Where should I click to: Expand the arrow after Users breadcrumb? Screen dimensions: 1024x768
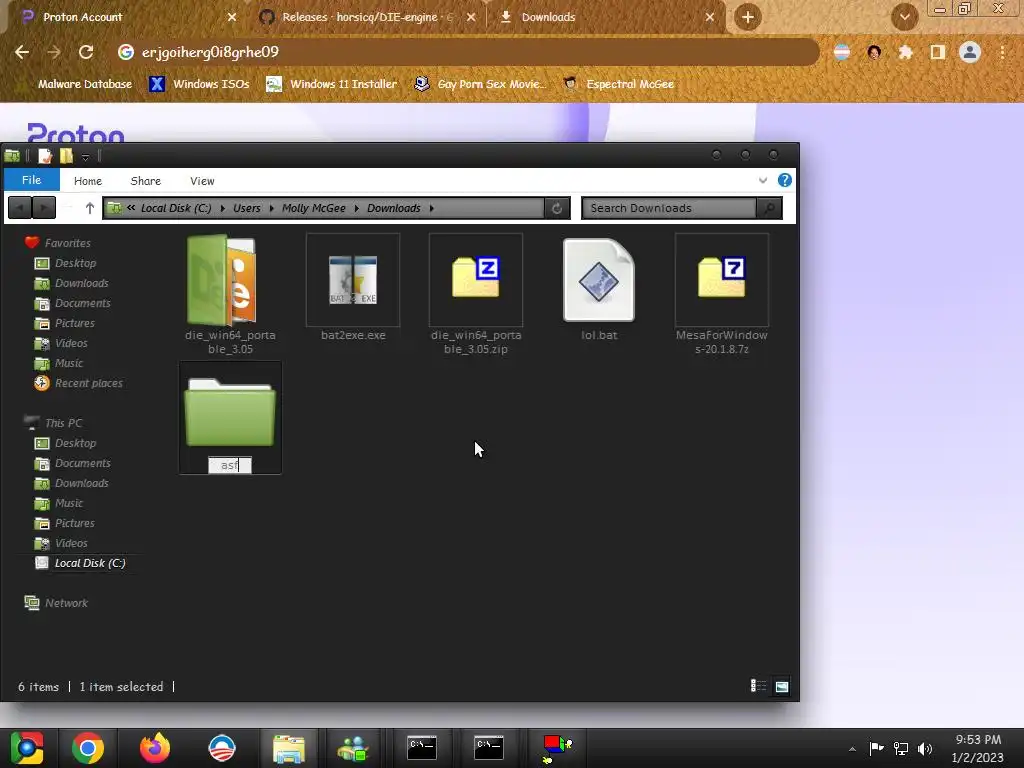[x=272, y=208]
